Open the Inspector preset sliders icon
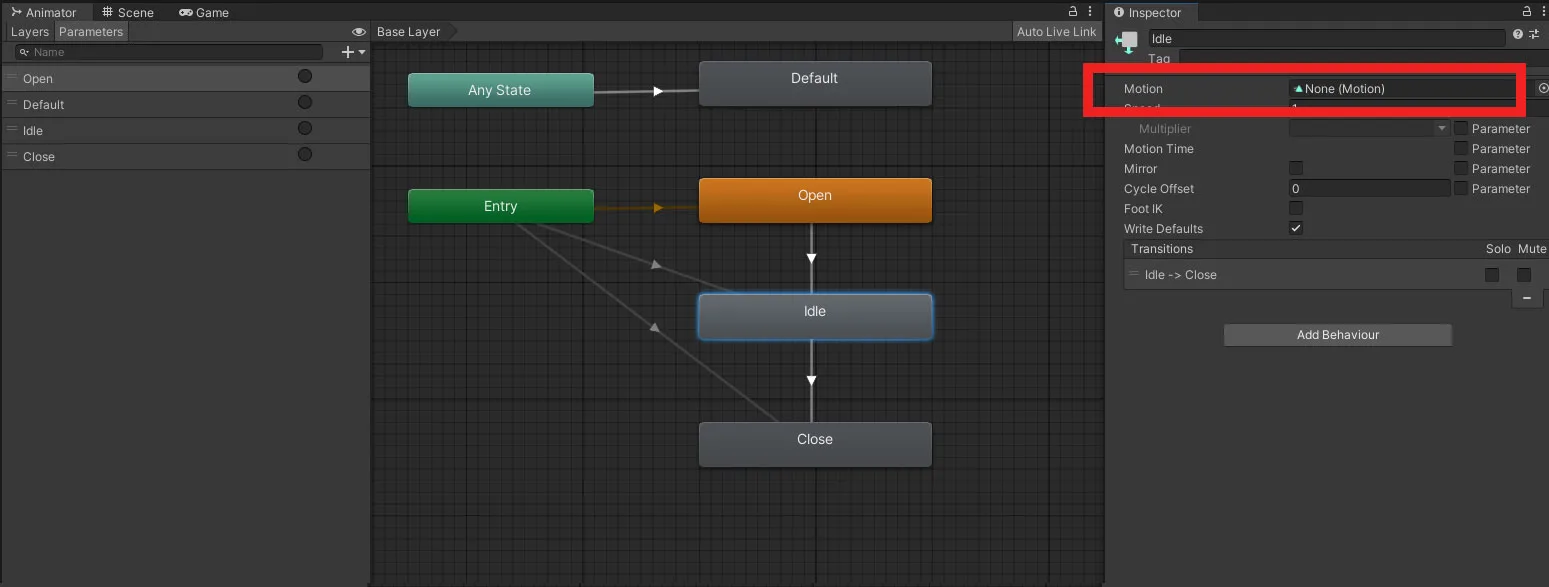Screen dimensions: 1549x587 tap(1534, 35)
